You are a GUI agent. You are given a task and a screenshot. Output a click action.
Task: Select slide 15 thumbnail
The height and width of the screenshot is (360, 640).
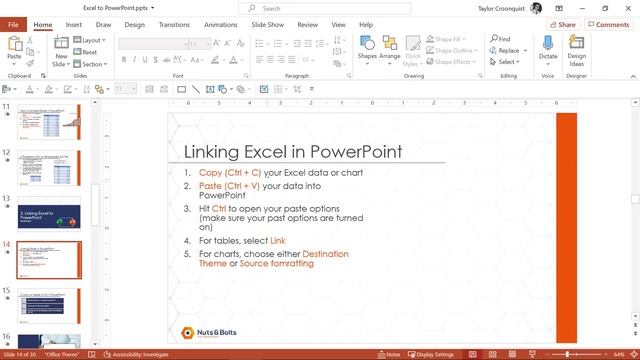pos(49,306)
